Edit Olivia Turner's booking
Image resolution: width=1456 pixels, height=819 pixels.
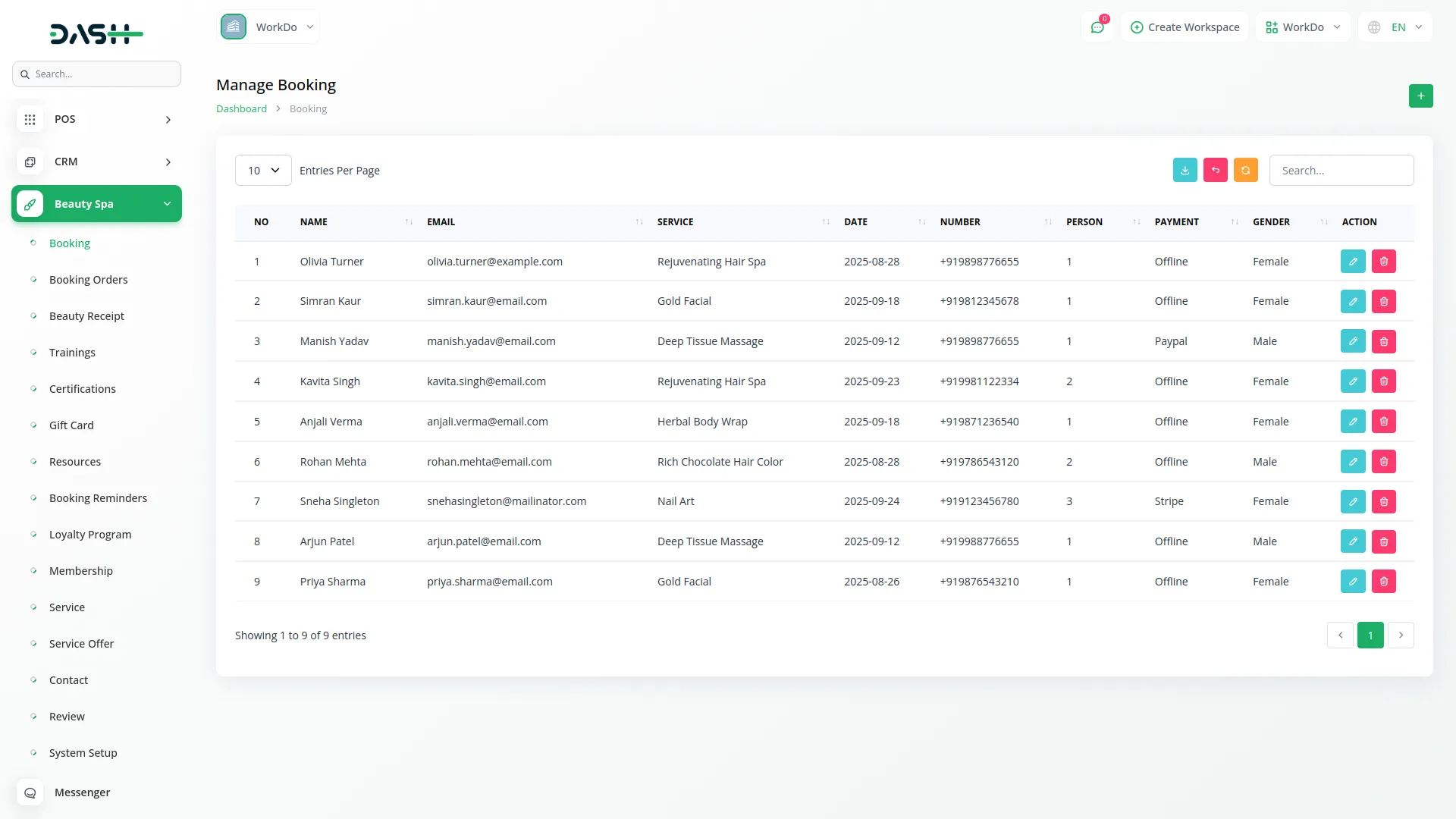pos(1353,262)
